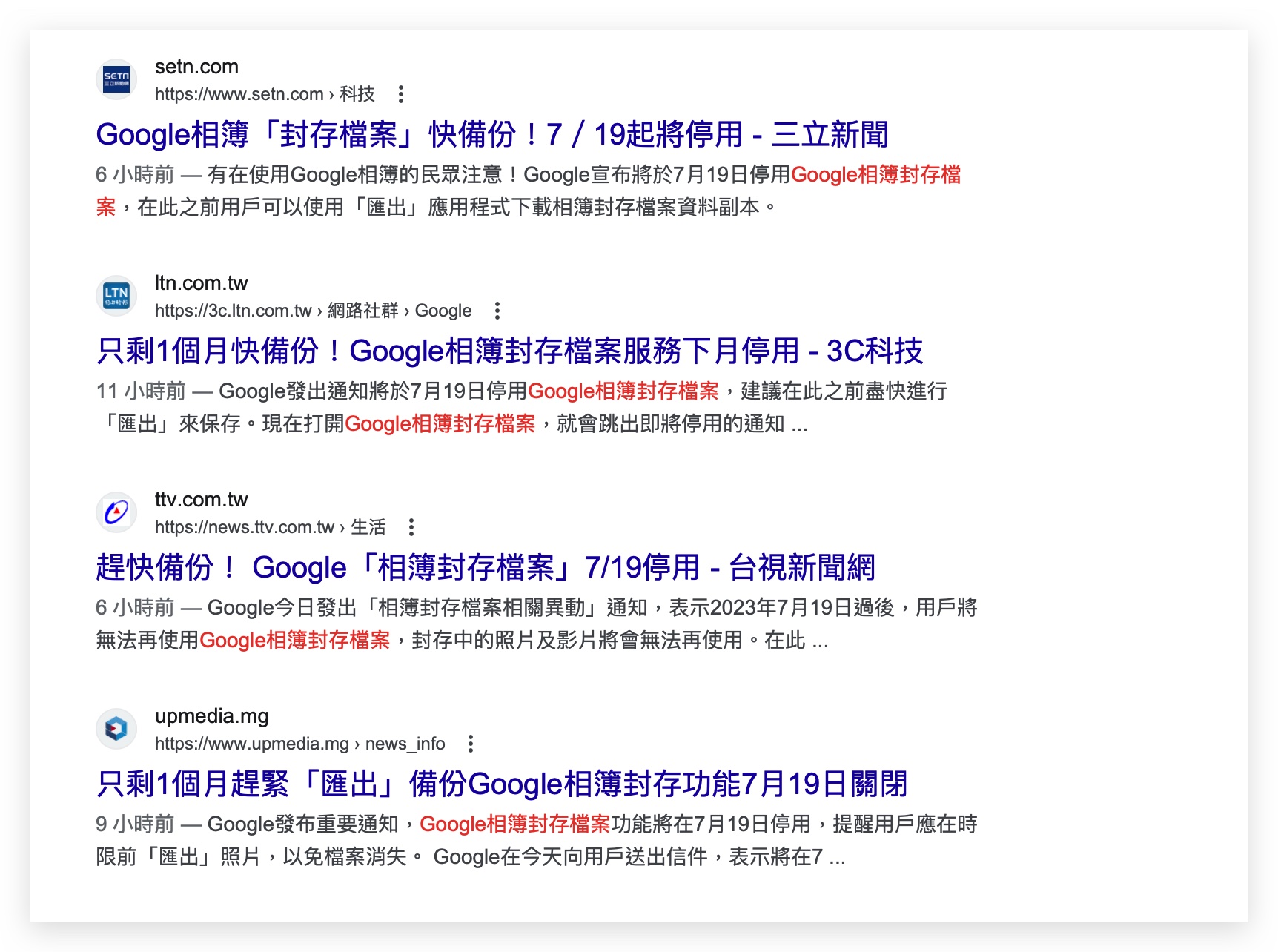
Task: Open three-dot menu for the ltn.com.tw result
Action: (x=497, y=311)
